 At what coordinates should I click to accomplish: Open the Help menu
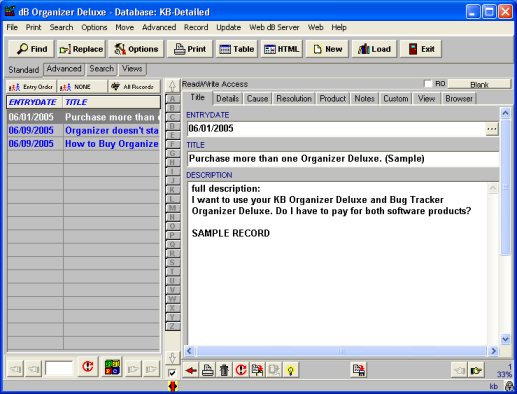(339, 27)
